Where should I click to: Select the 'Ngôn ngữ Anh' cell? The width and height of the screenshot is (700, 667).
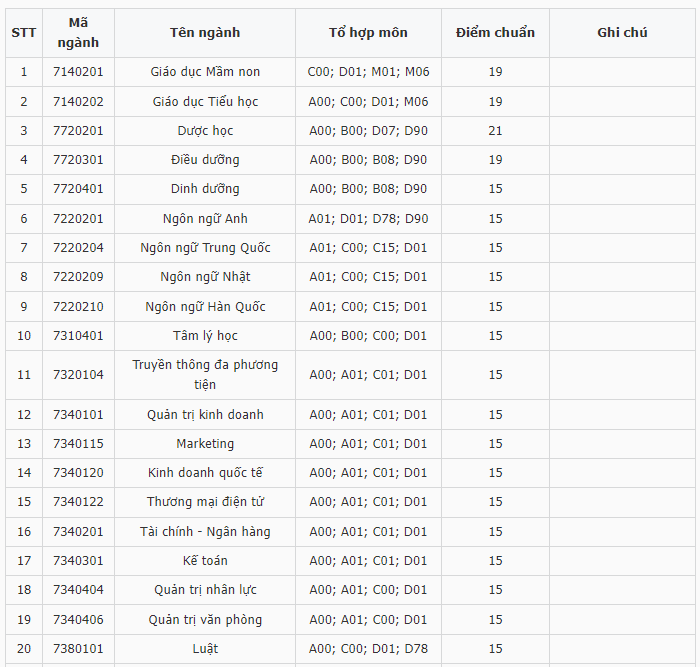point(205,219)
